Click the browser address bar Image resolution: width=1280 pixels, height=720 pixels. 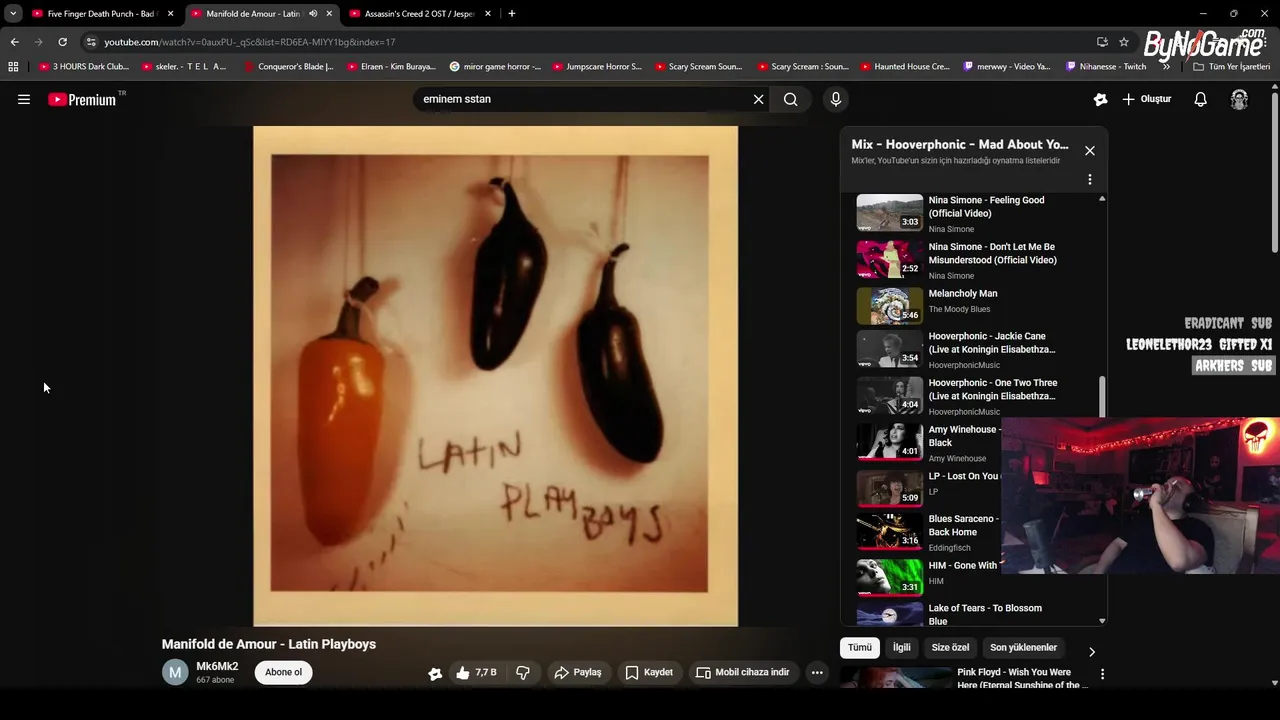point(590,42)
